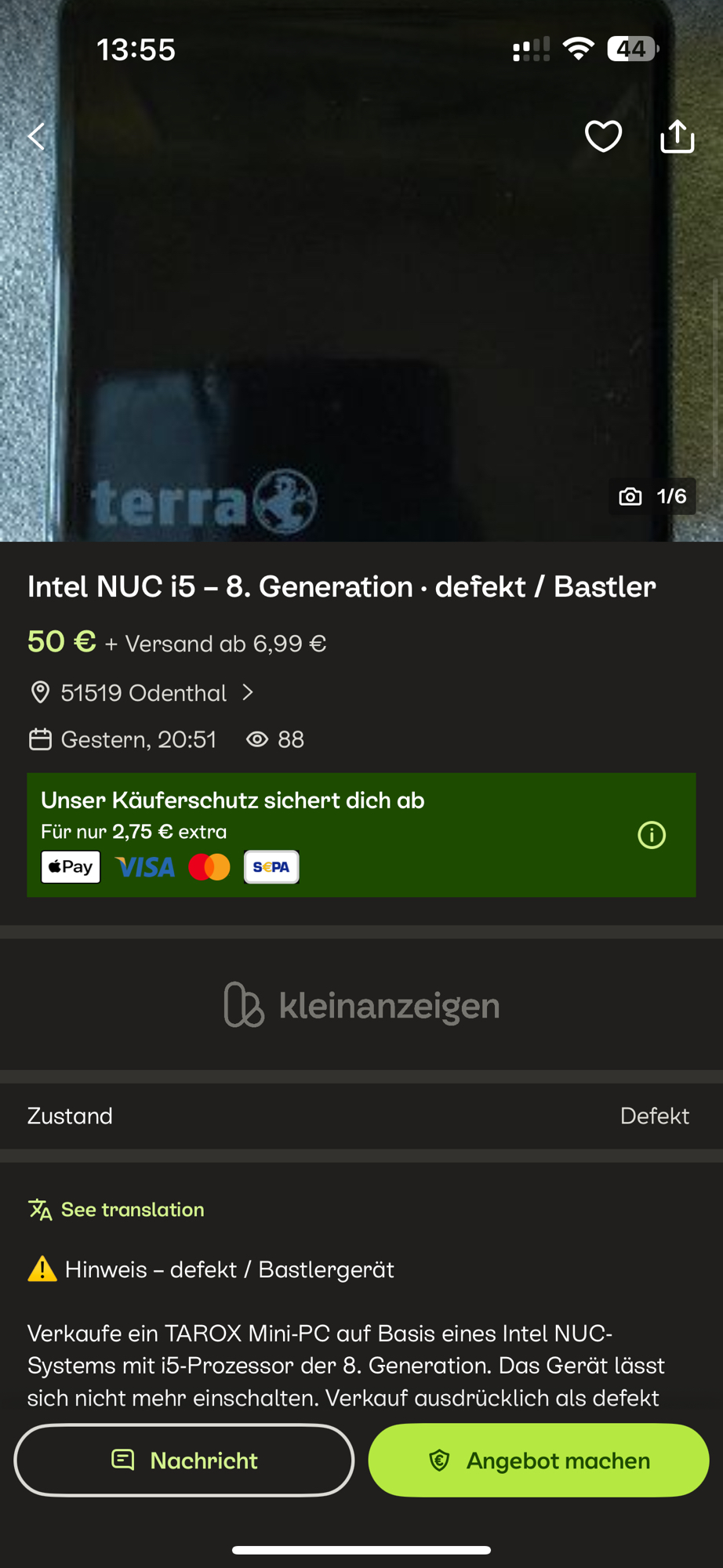The height and width of the screenshot is (1568, 723).
Task: Add listing to favorites with heart icon
Action: (603, 136)
